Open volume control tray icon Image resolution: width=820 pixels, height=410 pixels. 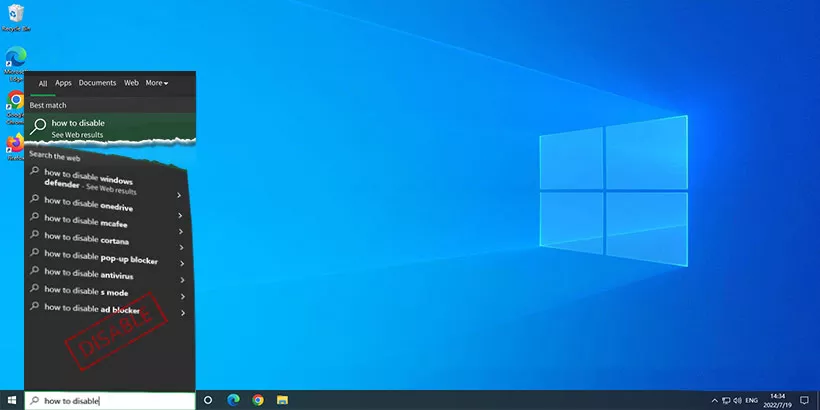tap(737, 401)
